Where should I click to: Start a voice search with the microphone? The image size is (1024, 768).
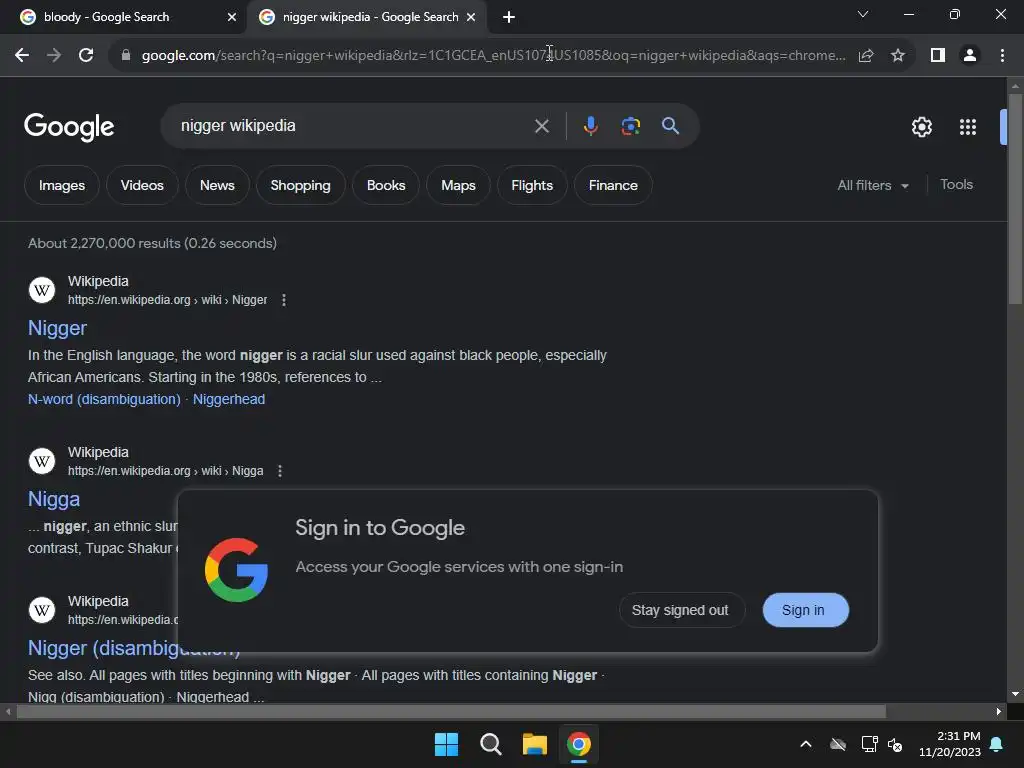point(590,126)
